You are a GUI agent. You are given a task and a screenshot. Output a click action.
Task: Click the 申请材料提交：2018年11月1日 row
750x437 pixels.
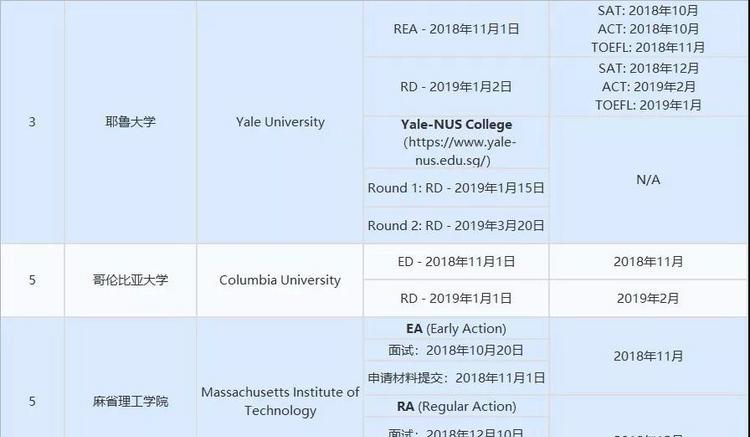pyautogui.click(x=455, y=378)
